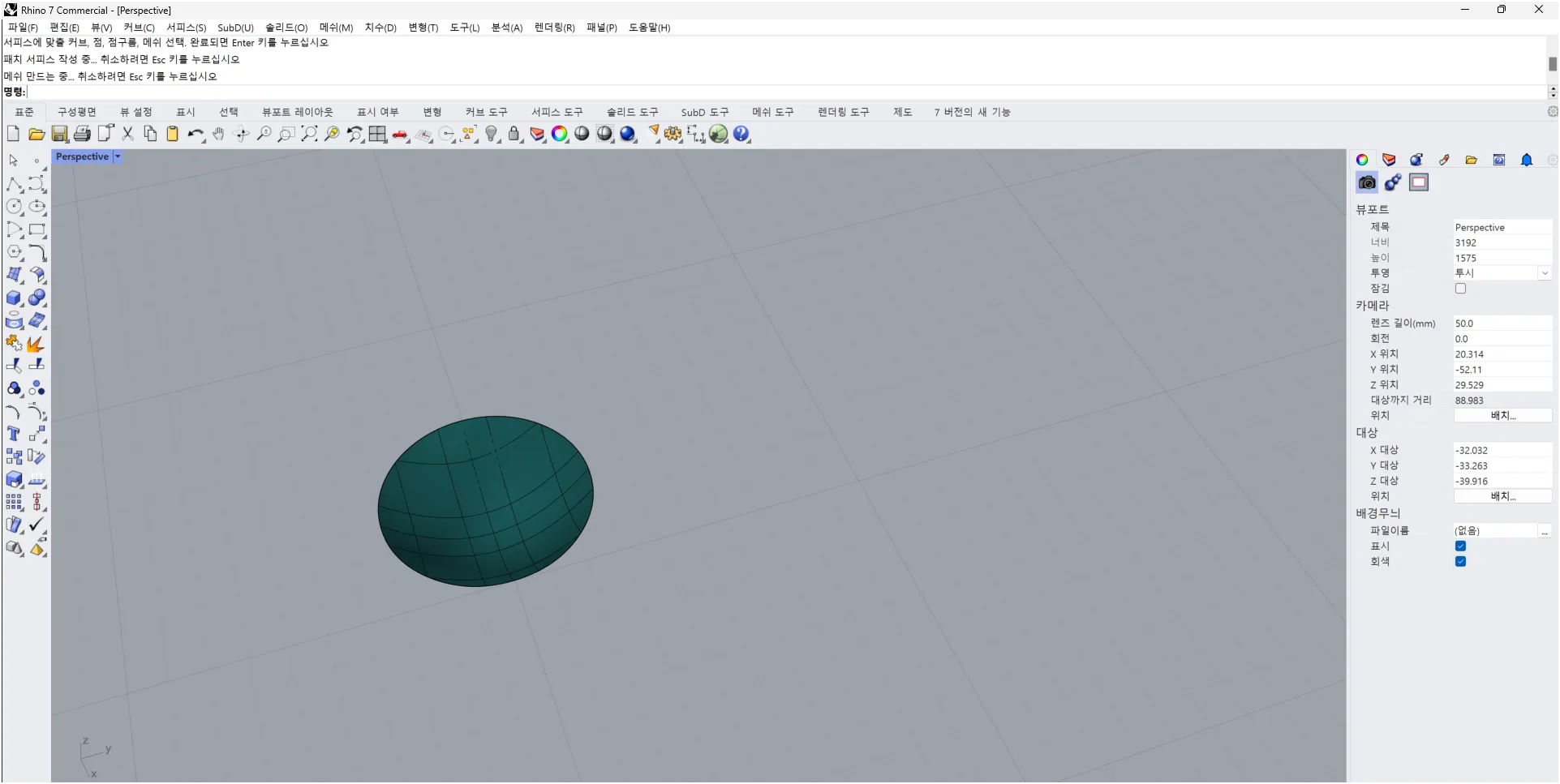The height and width of the screenshot is (784, 1560).
Task: Click the four viewports layout icon
Action: [377, 134]
